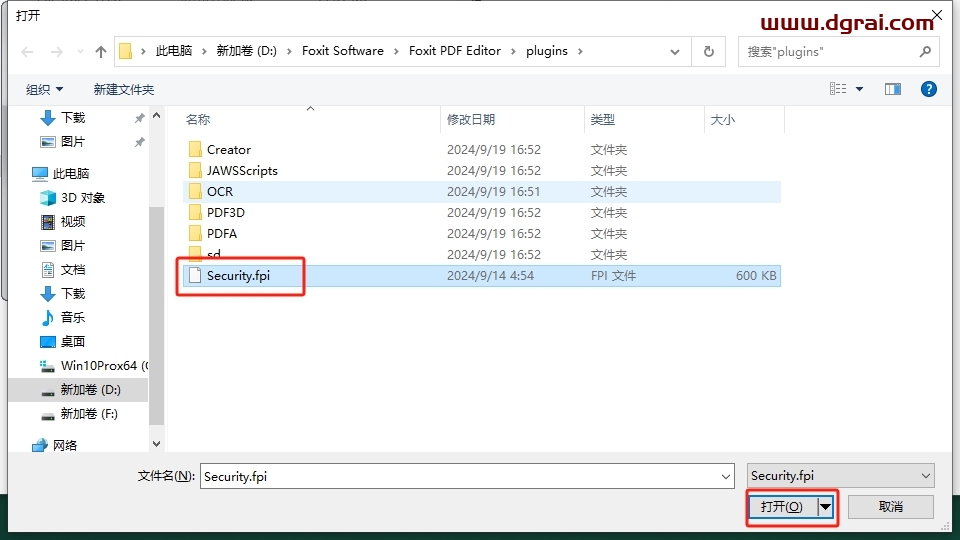
Task: Jump to Foxit Software in path
Action: tap(343, 51)
